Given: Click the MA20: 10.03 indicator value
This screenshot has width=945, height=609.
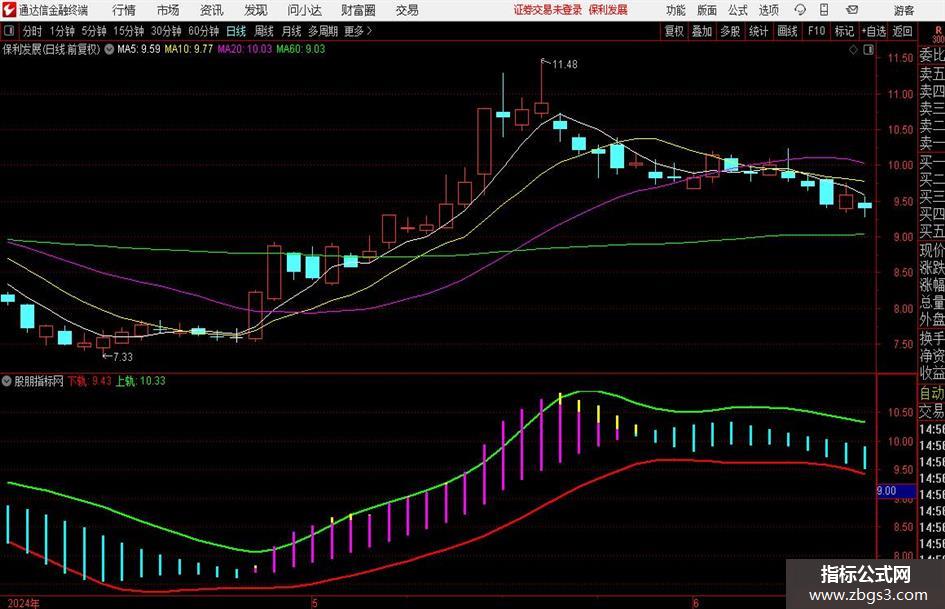Looking at the screenshot, I should pyautogui.click(x=245, y=49).
